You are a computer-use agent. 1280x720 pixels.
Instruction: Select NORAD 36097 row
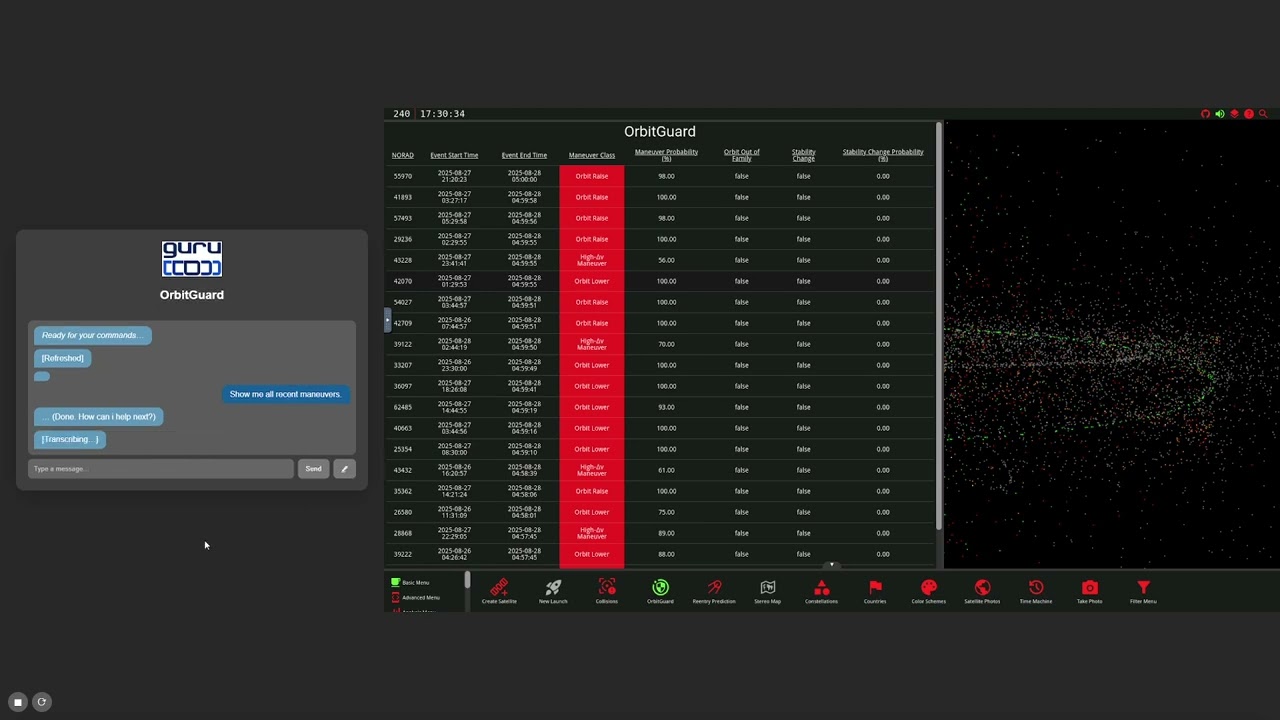click(x=662, y=386)
